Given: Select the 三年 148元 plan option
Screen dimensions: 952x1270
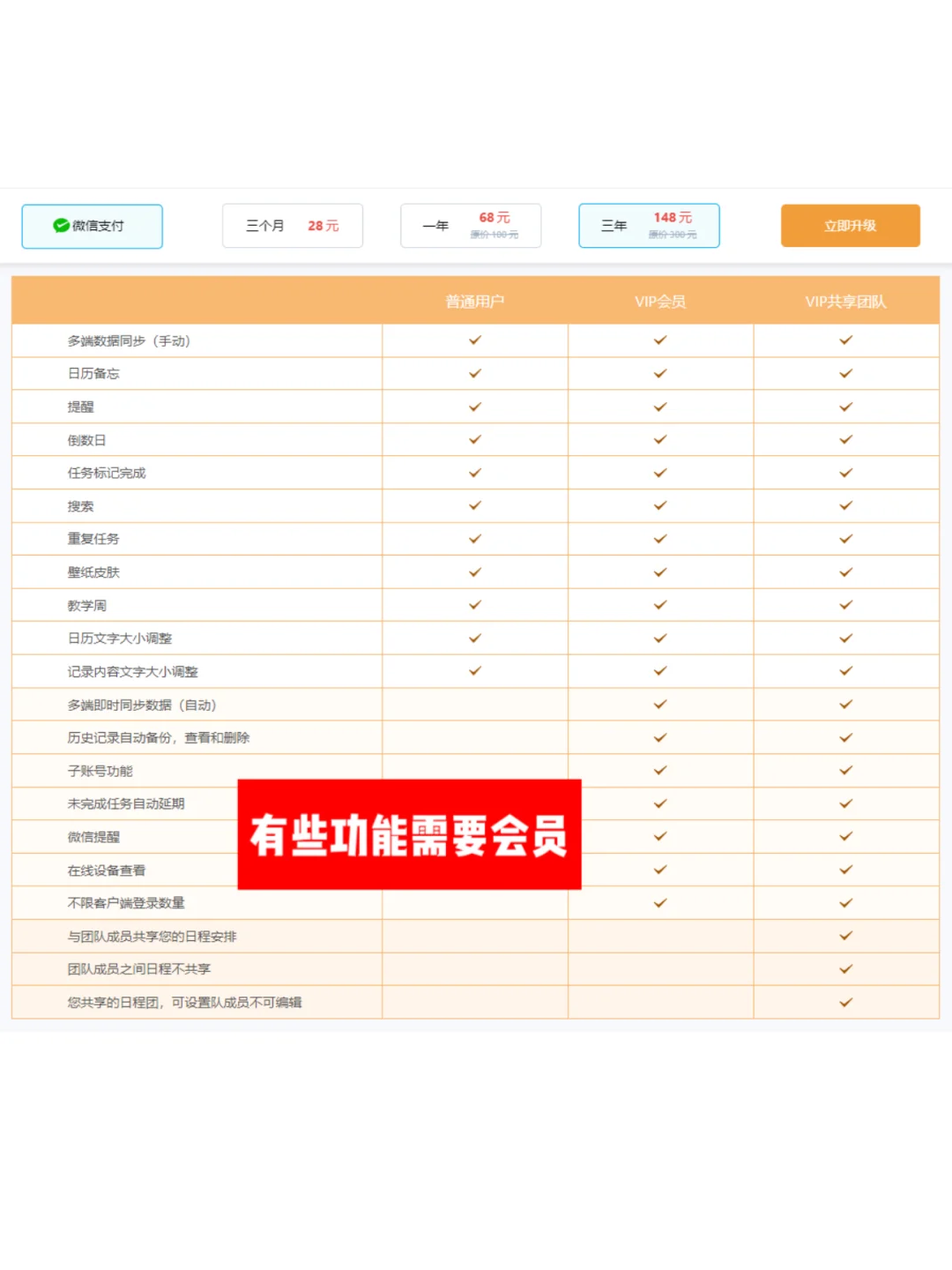Looking at the screenshot, I should pos(649,226).
